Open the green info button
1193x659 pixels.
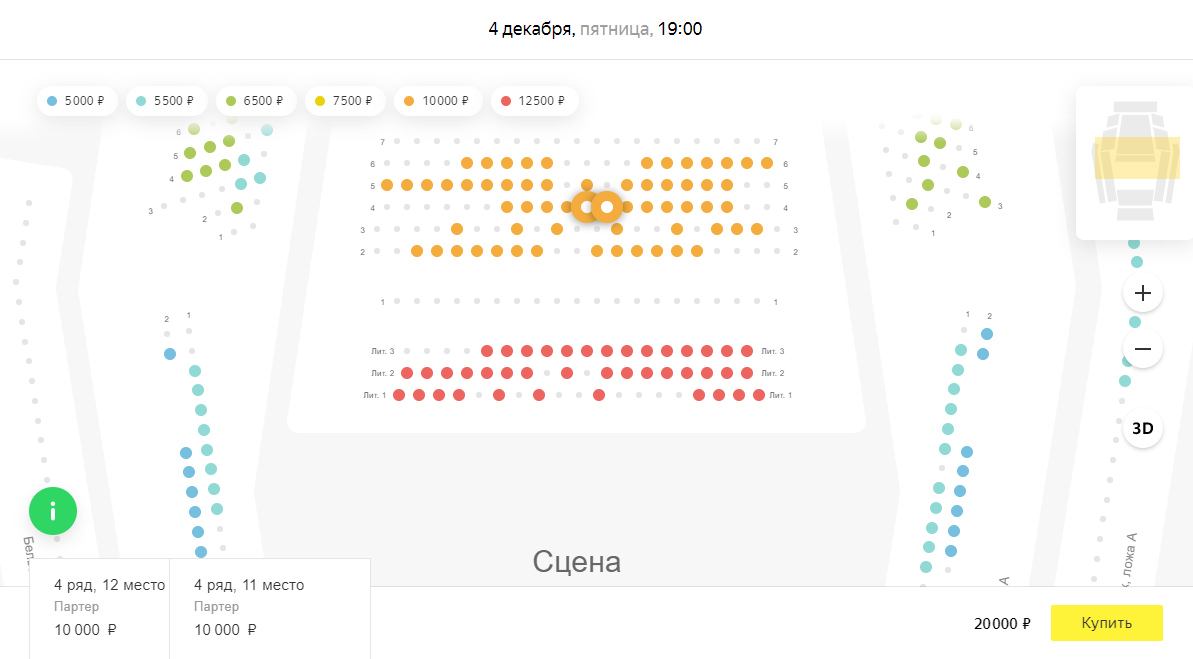[53, 511]
